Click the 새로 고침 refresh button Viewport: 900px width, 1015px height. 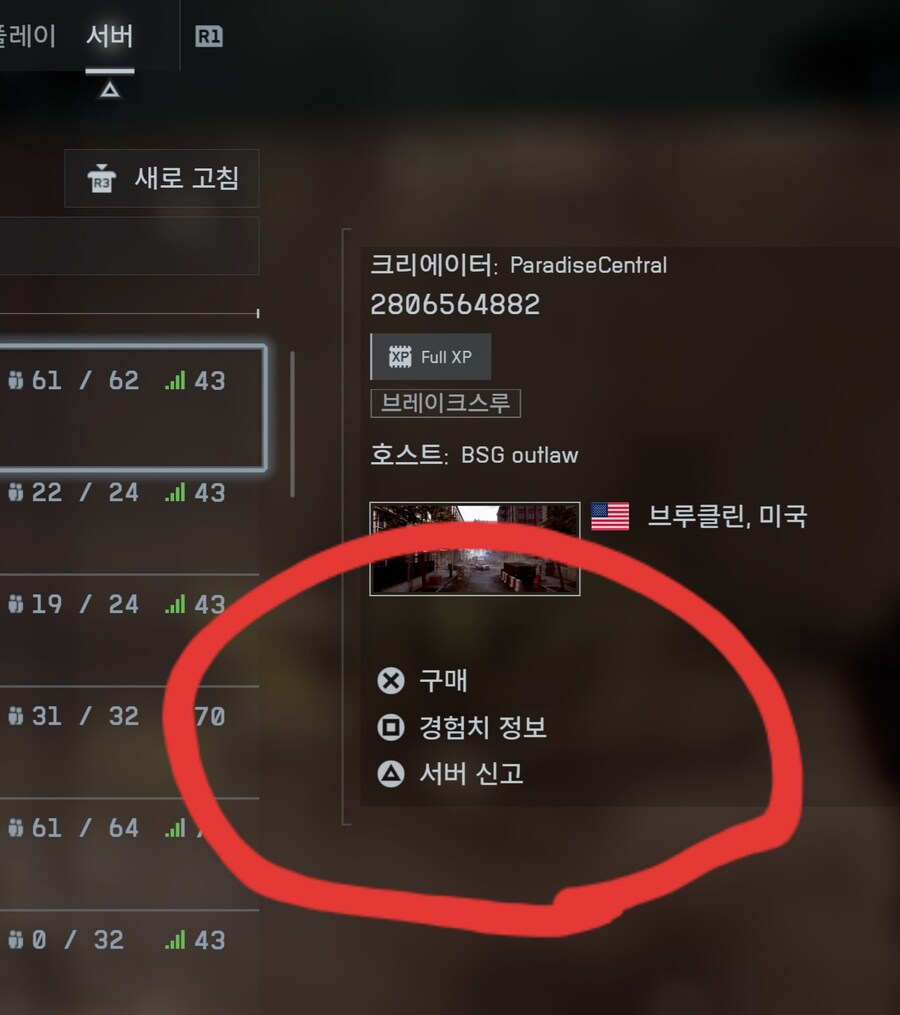point(162,179)
